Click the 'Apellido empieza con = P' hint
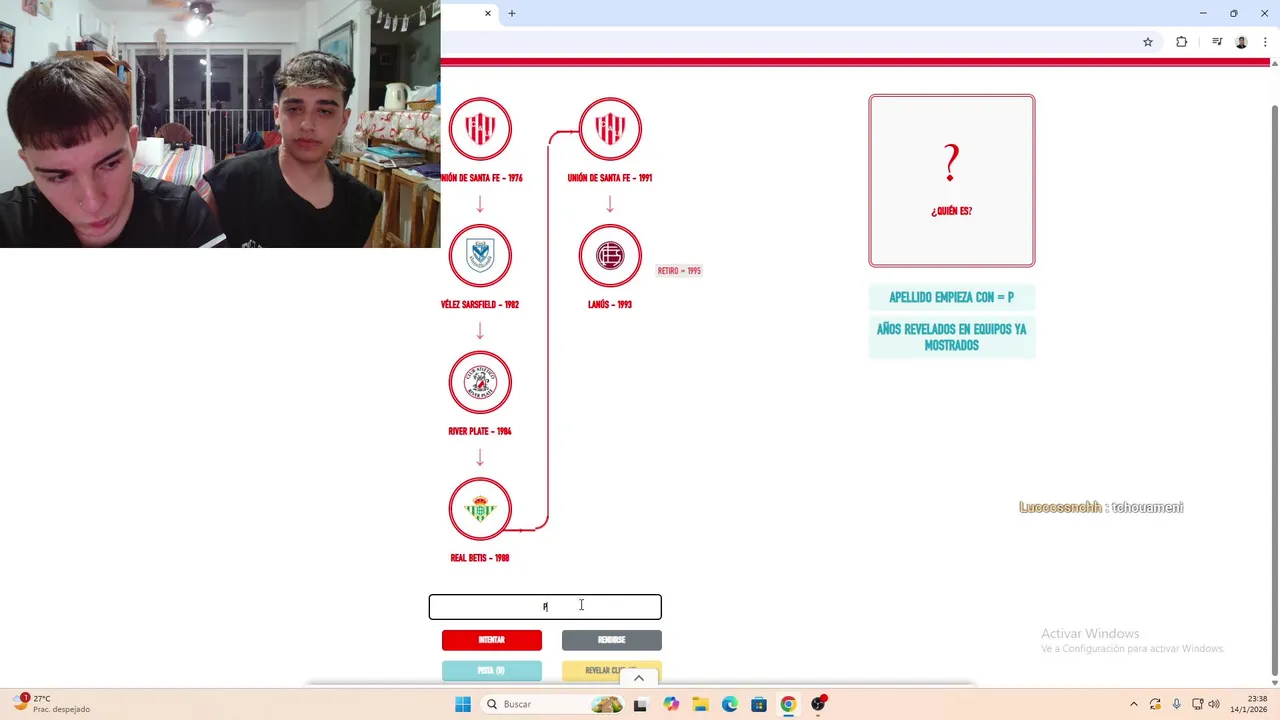The height and width of the screenshot is (720, 1280). tap(952, 298)
